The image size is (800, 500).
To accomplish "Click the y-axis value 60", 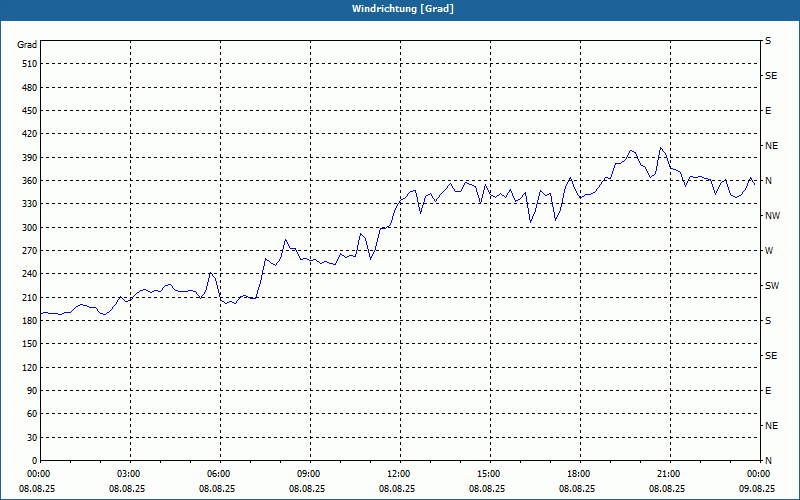I will [32, 414].
